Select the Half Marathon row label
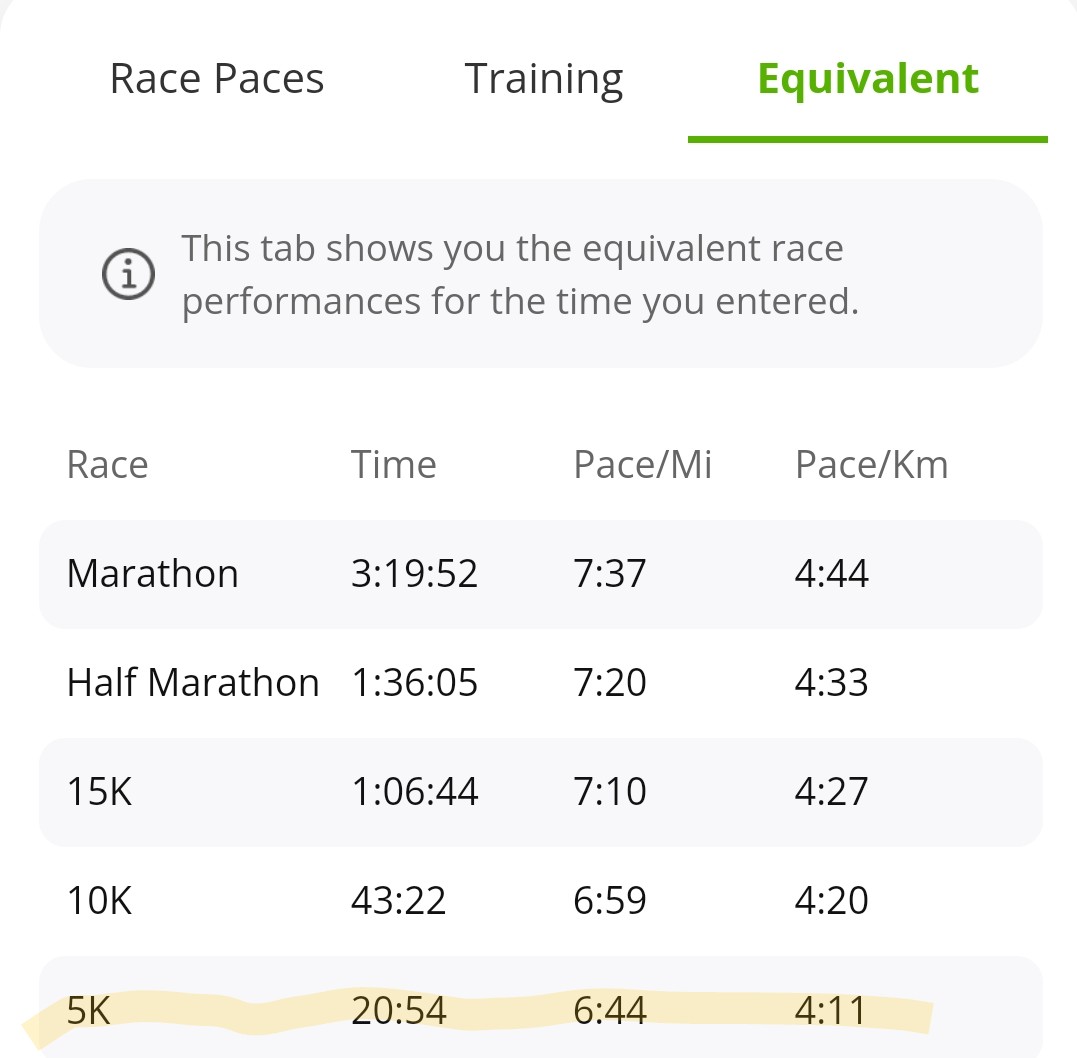 193,683
